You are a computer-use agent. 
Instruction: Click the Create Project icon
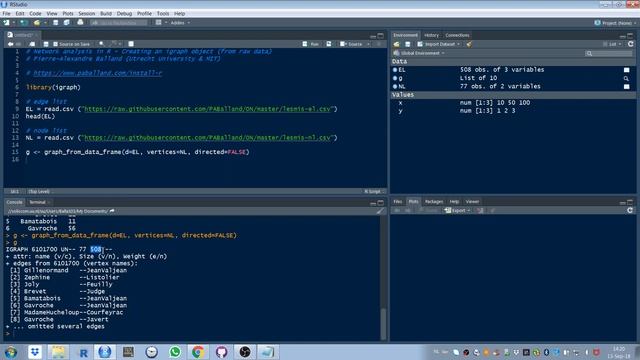(x=24, y=23)
